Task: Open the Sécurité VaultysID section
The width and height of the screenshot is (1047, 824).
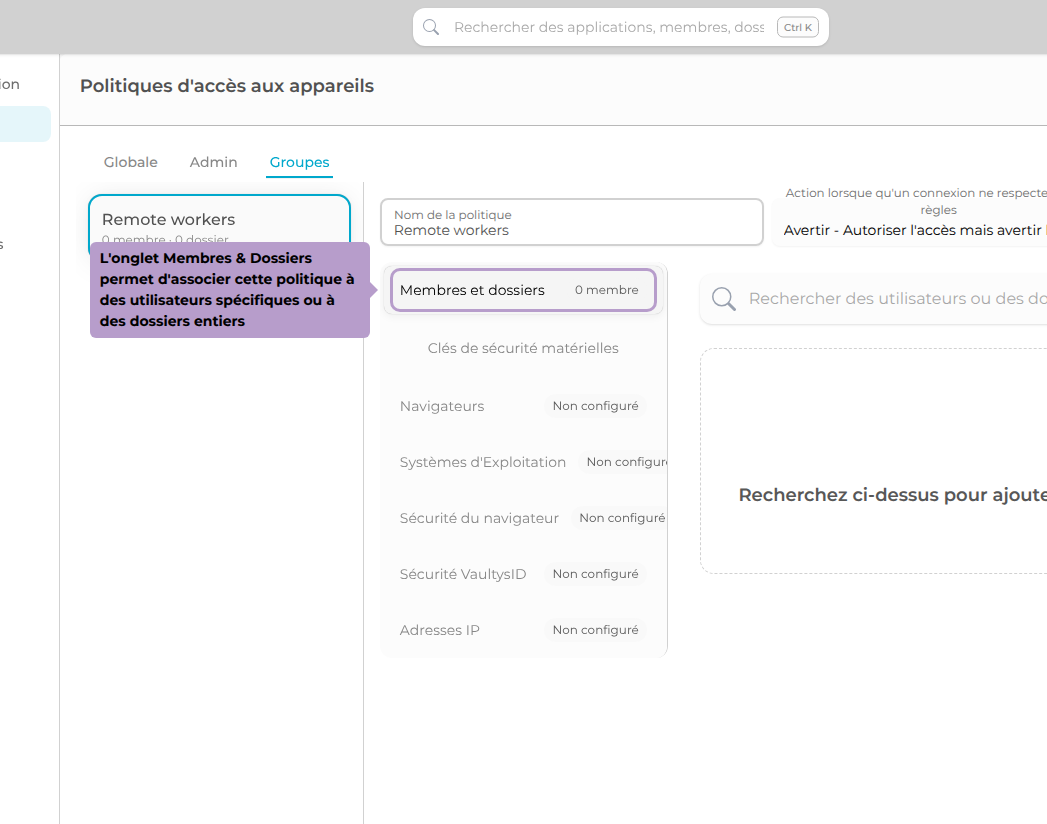Action: pyautogui.click(x=524, y=574)
